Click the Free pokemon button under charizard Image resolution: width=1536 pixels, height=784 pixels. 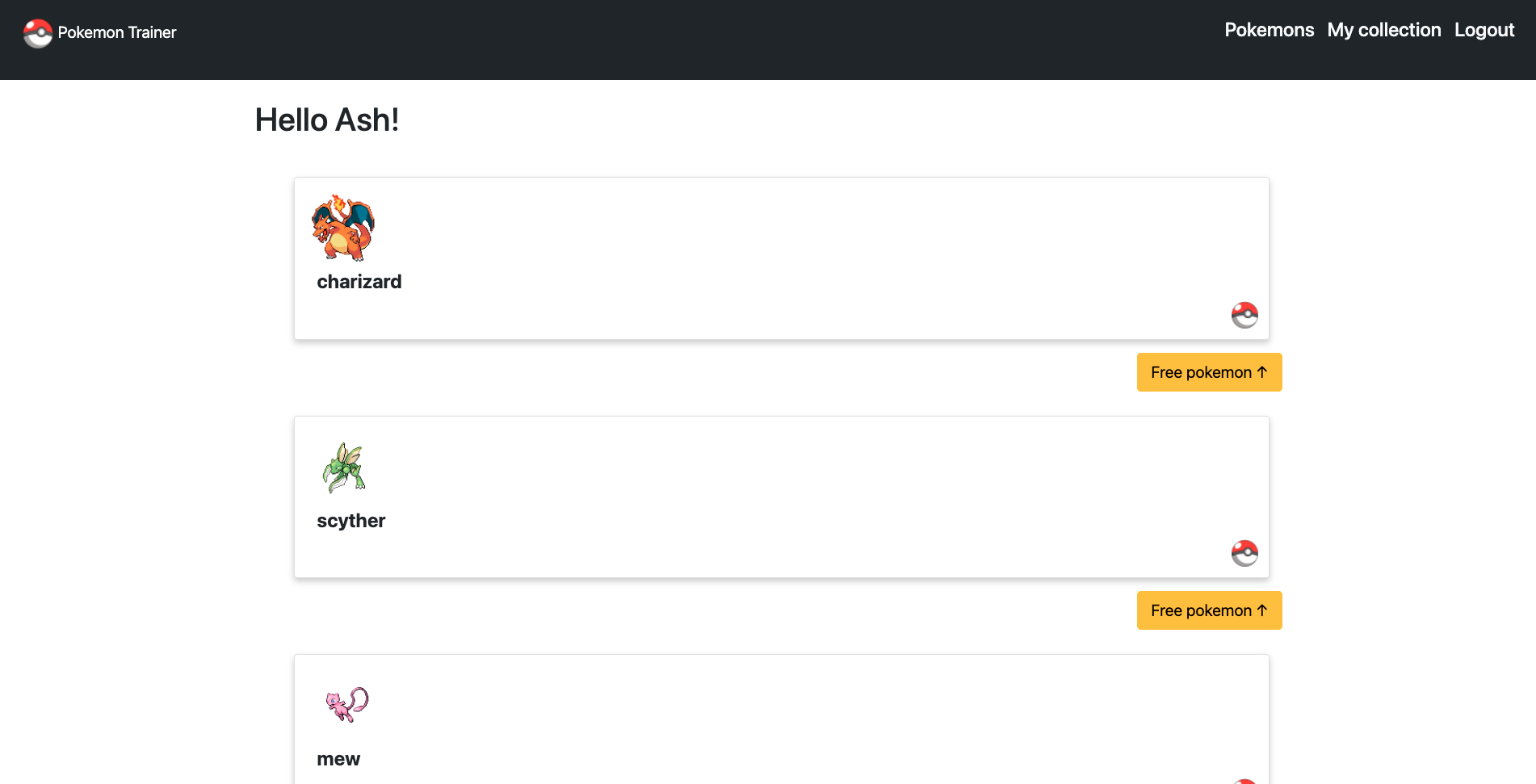coord(1209,372)
